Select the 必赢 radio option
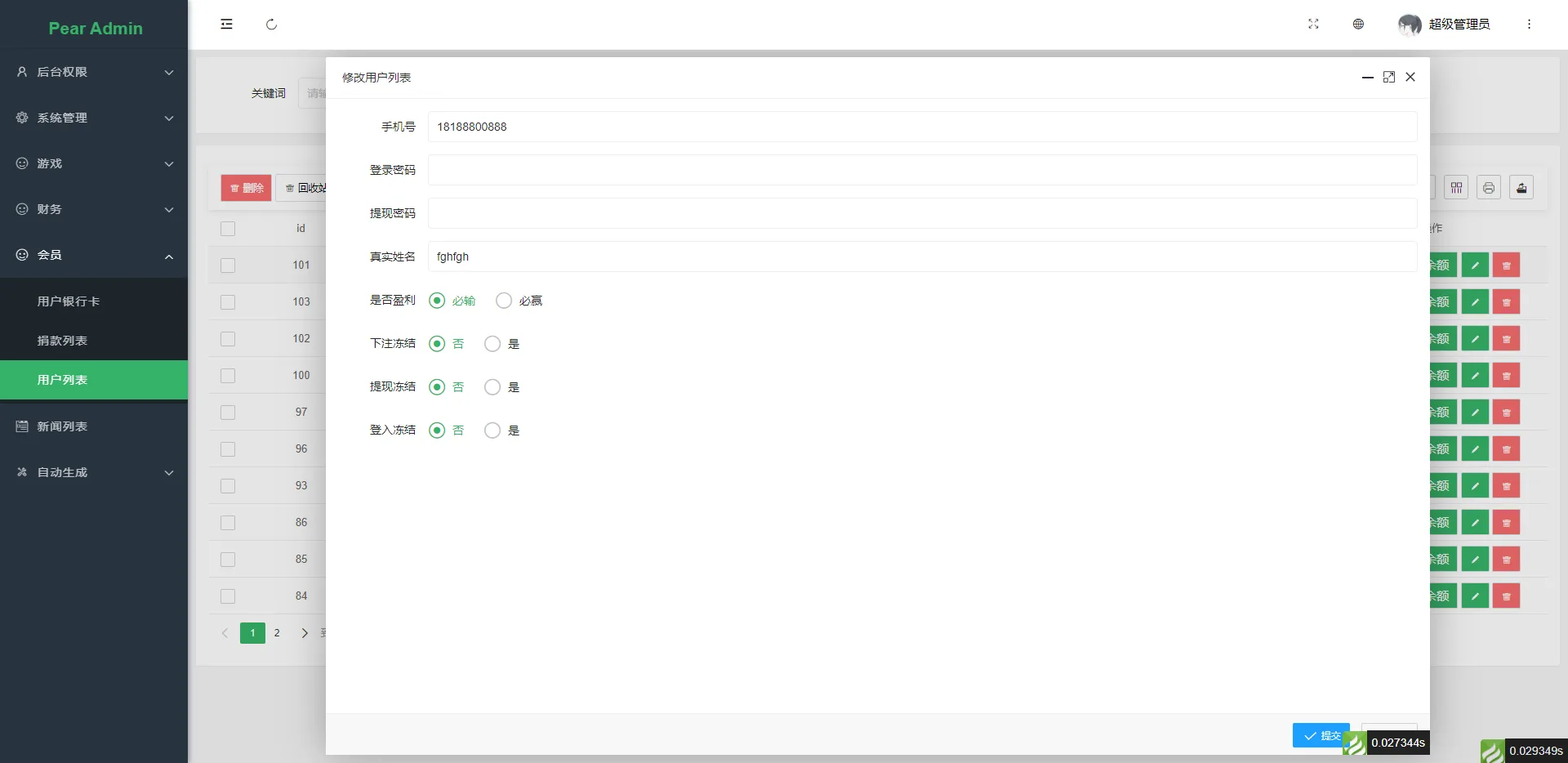The width and height of the screenshot is (1568, 763). 504,301
